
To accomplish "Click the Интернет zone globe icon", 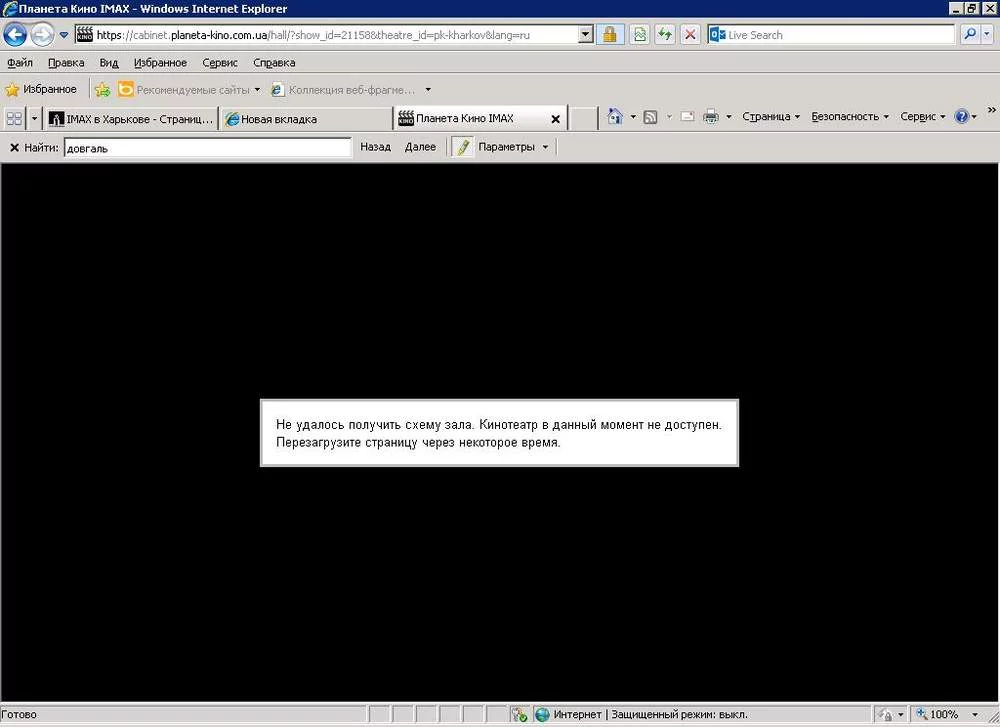I will [542, 714].
